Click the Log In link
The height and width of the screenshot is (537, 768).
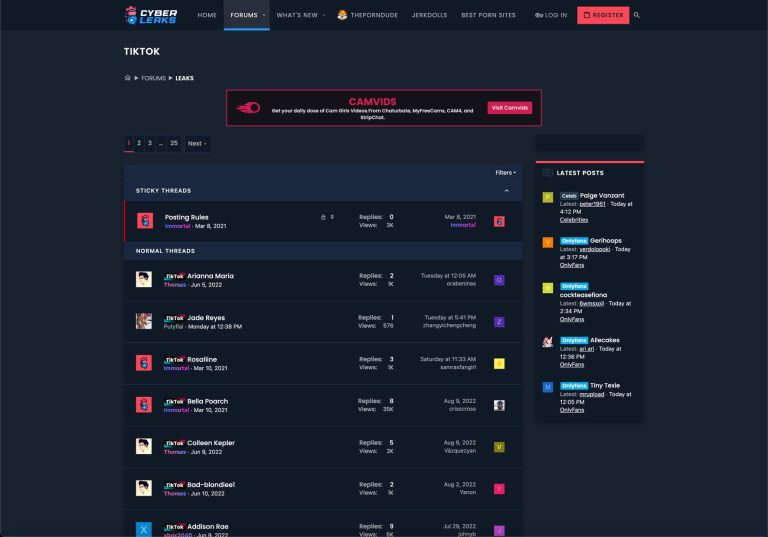(551, 15)
